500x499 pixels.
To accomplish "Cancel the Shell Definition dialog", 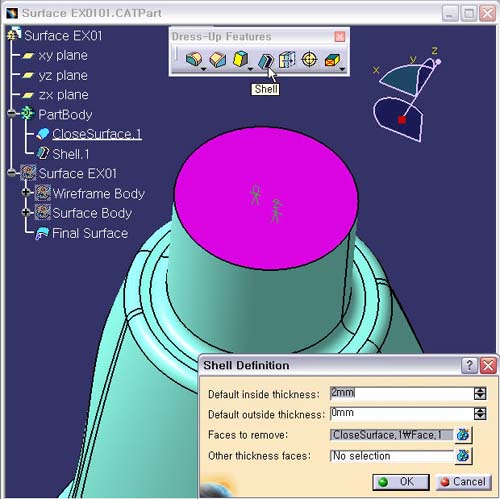I will pos(464,482).
